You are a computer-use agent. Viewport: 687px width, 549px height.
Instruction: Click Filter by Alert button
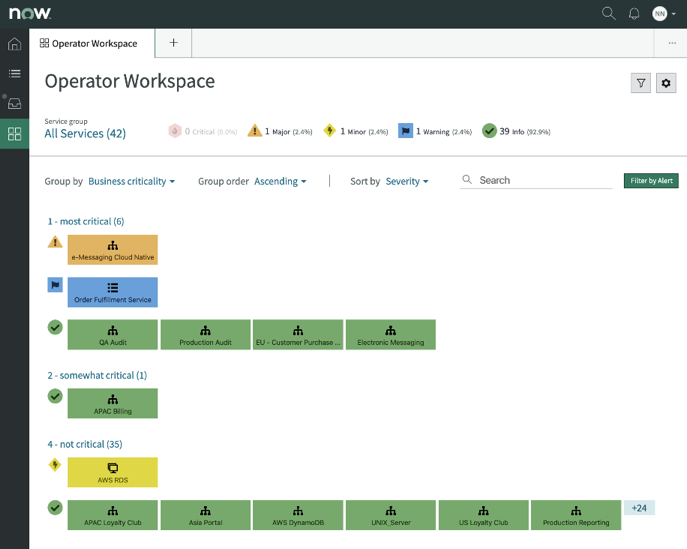pos(651,181)
